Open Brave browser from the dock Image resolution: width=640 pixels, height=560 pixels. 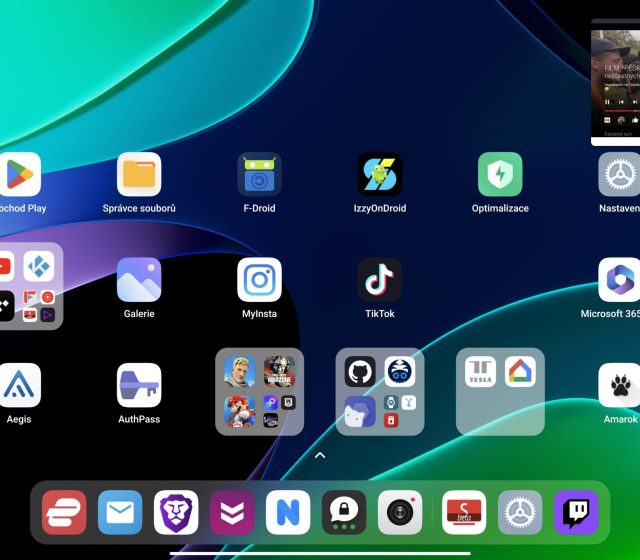click(x=176, y=512)
